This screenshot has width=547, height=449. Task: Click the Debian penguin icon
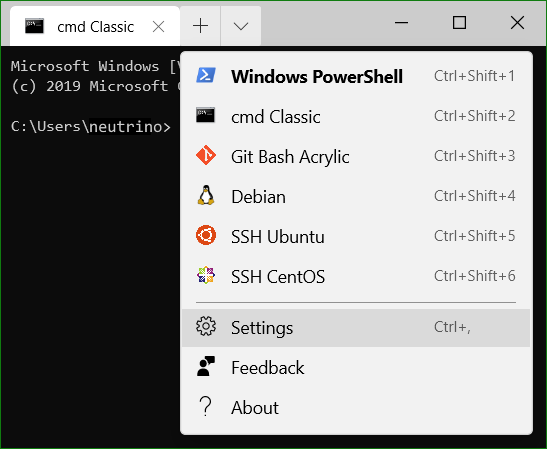(x=206, y=195)
